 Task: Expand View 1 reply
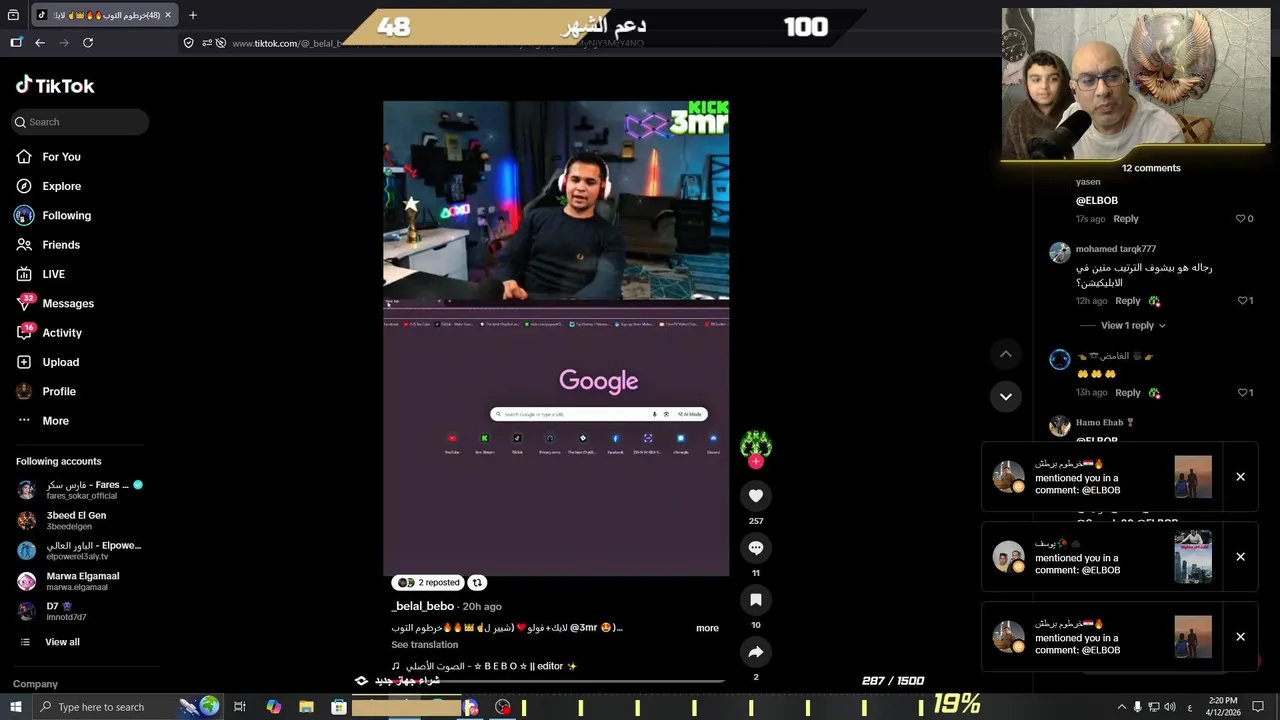click(1132, 326)
